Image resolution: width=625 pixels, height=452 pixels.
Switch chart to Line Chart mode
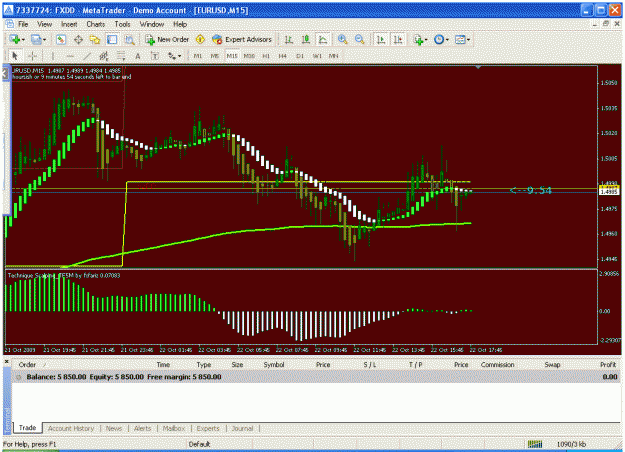pos(323,39)
